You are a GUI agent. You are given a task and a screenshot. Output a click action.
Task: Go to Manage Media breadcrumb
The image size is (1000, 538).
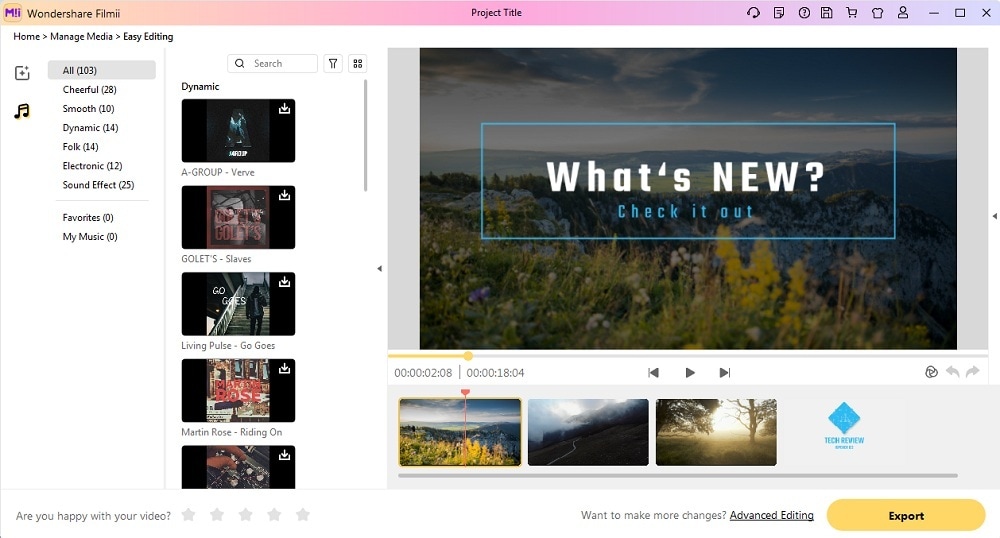[81, 36]
